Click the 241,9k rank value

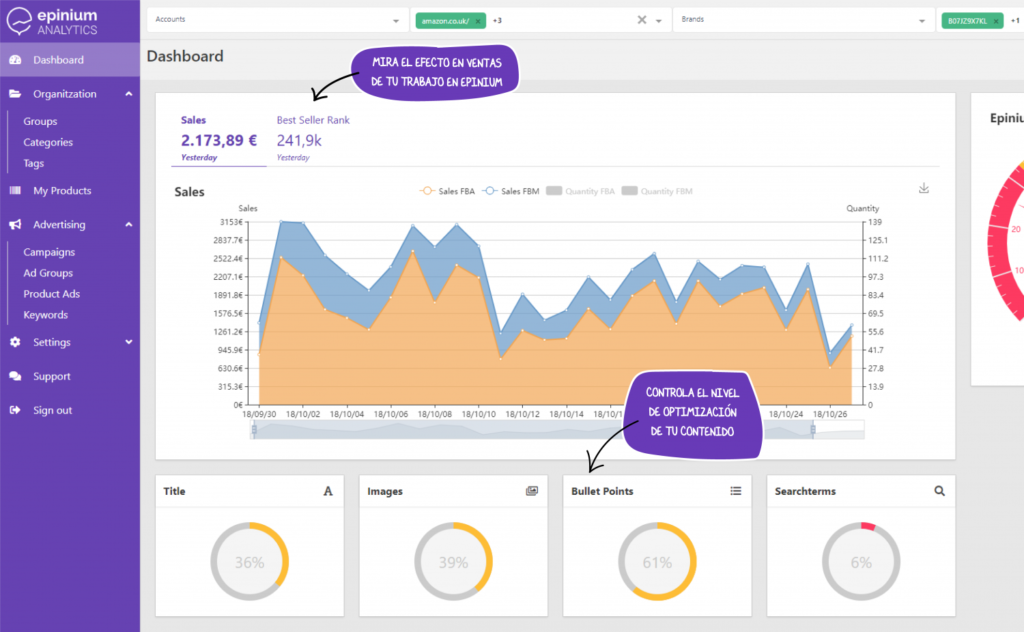point(299,140)
